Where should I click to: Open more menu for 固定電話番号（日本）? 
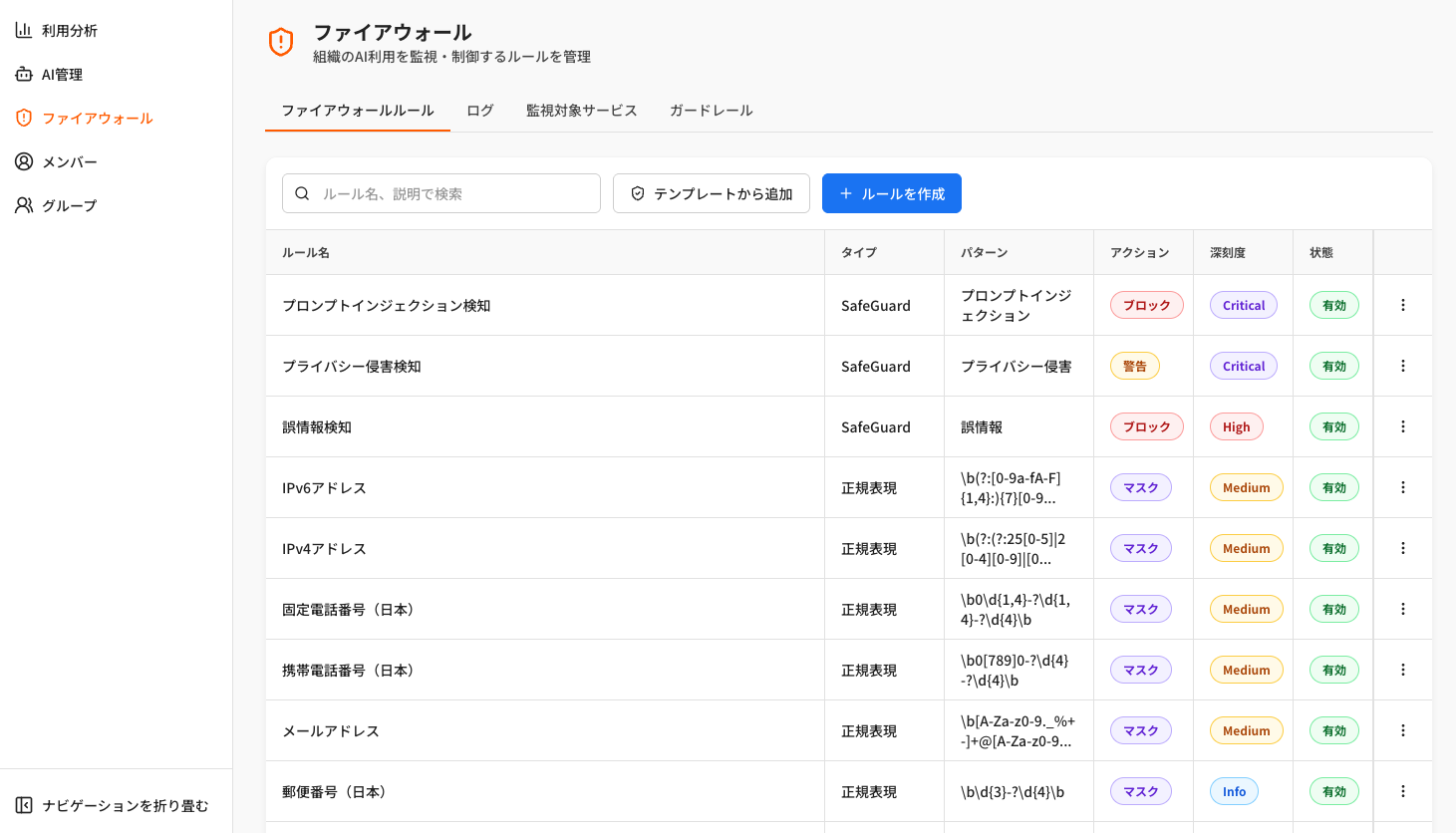pos(1403,610)
